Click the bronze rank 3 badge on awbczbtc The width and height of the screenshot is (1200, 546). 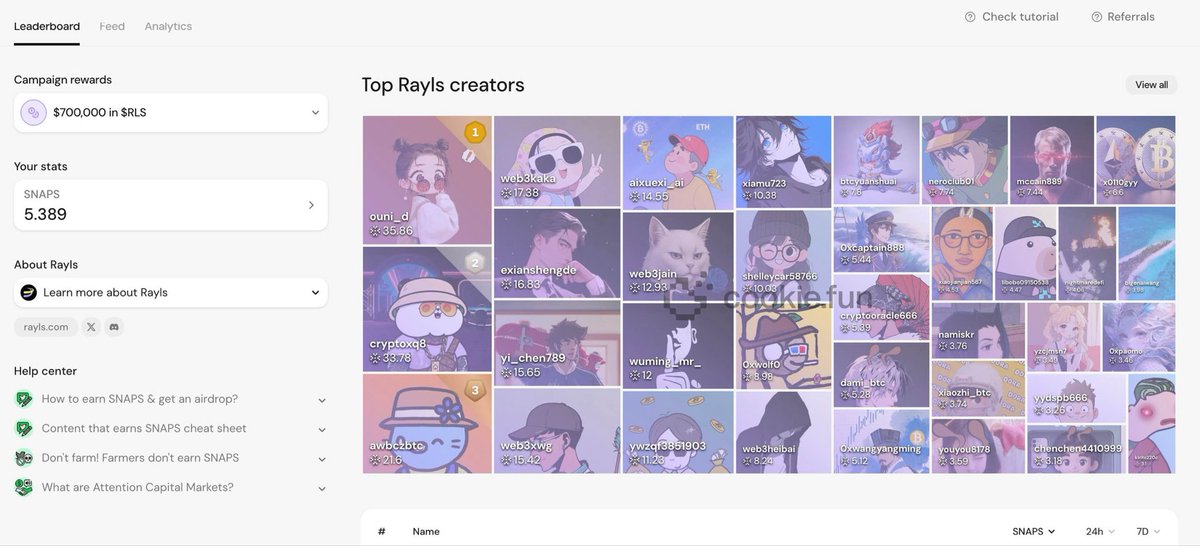coord(475,390)
